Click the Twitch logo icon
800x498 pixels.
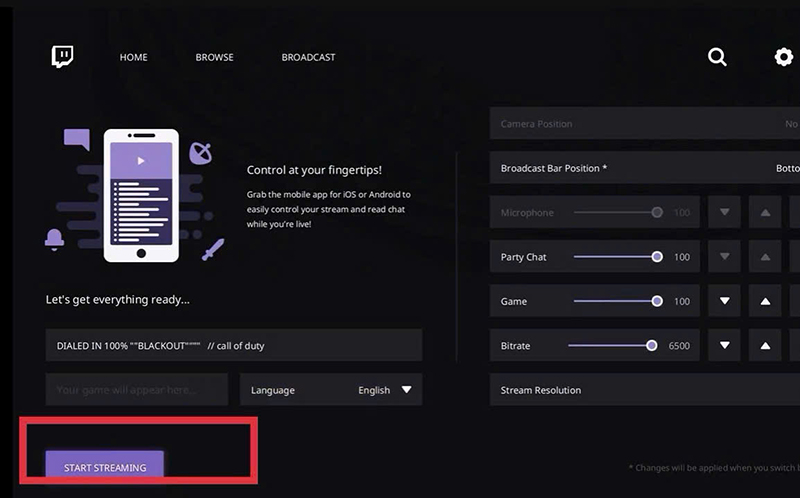click(63, 57)
